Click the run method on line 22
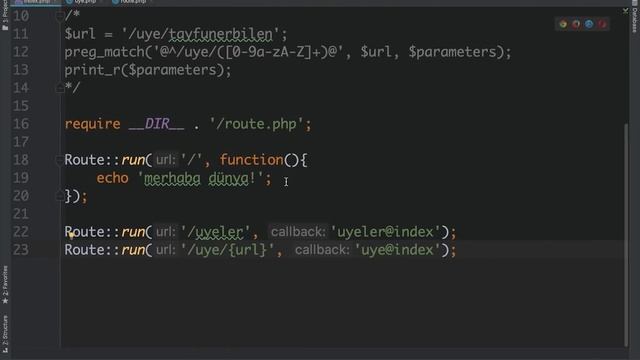The image size is (640, 360). (x=133, y=232)
